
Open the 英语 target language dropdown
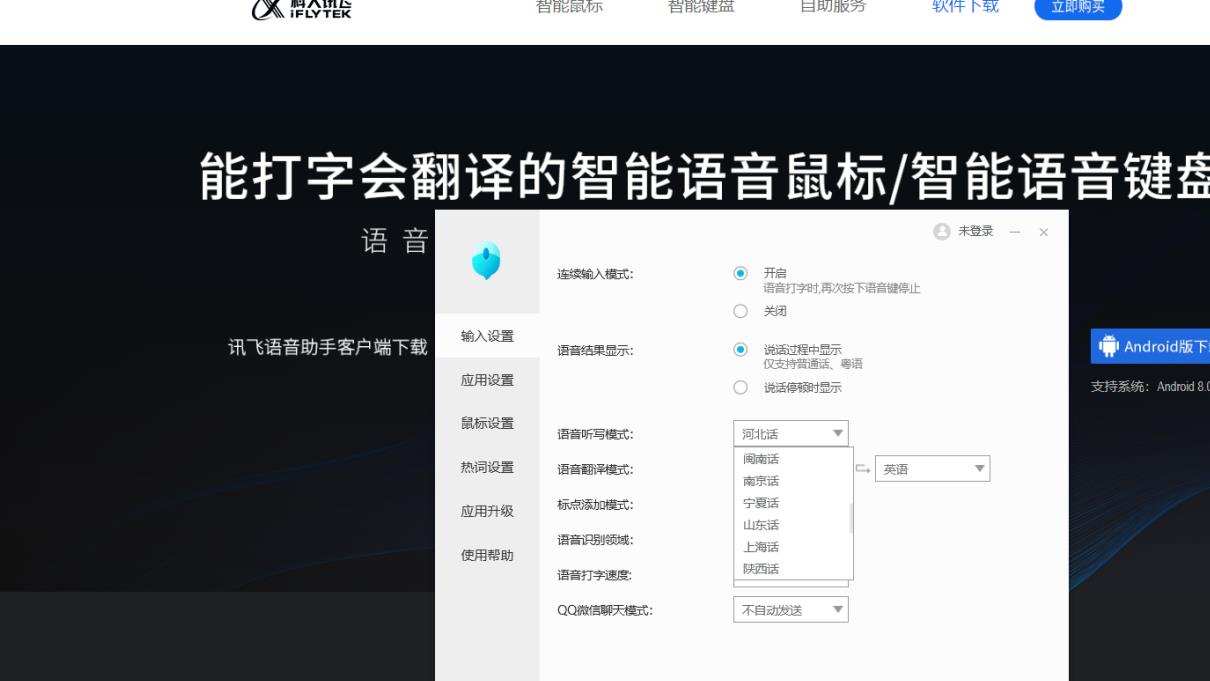click(932, 469)
